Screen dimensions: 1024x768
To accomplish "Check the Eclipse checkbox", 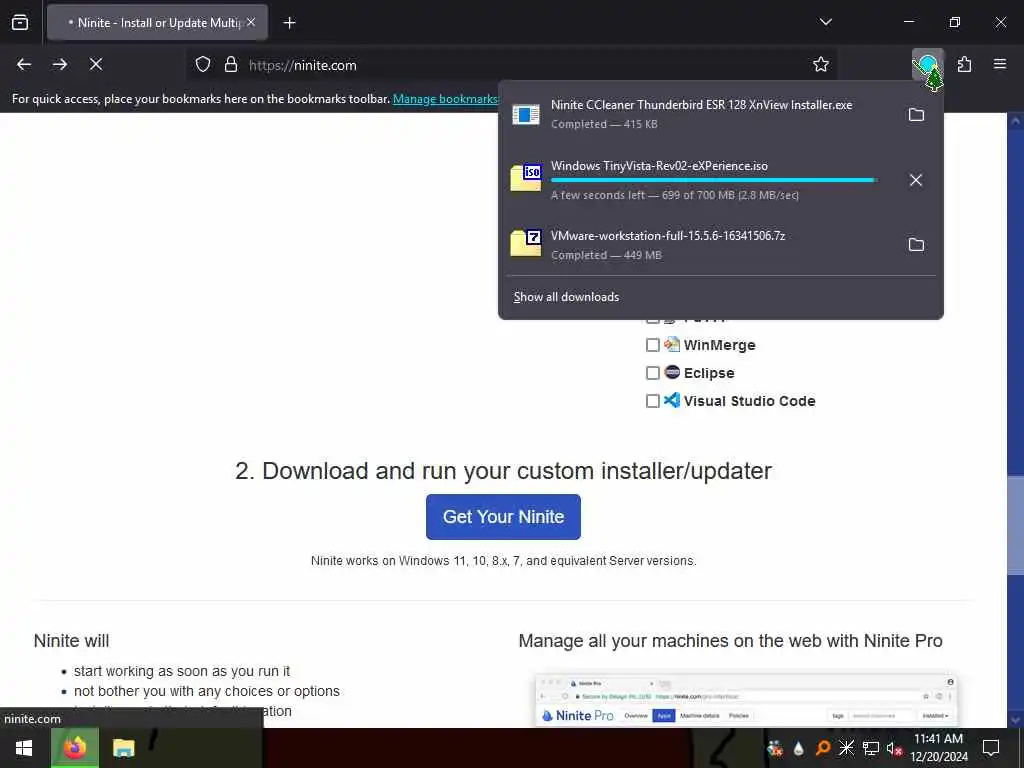I will pos(652,373).
